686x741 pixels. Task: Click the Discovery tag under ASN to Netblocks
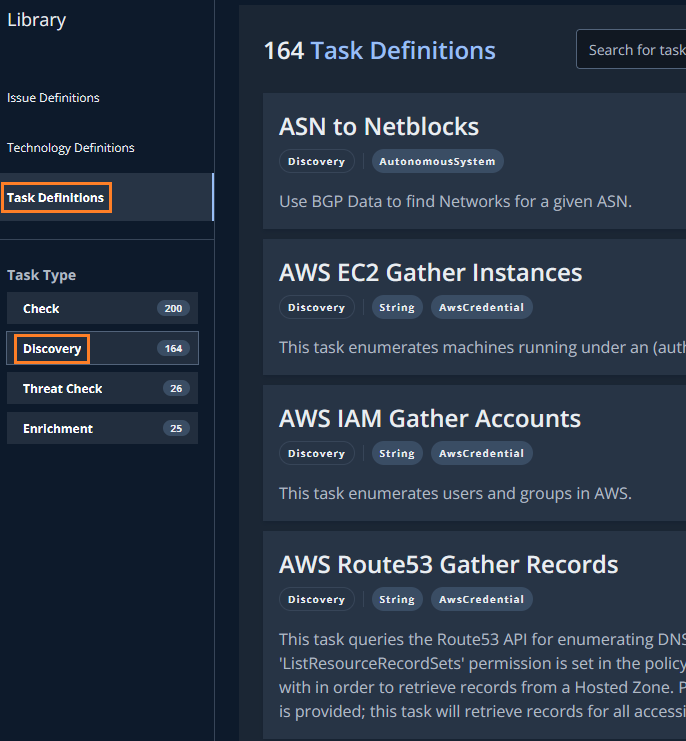316,161
